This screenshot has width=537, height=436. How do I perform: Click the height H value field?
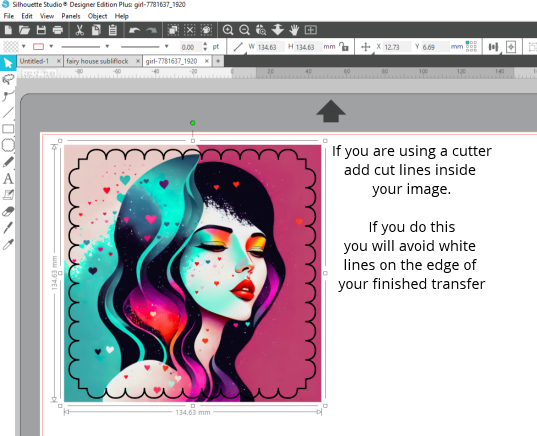(x=308, y=47)
